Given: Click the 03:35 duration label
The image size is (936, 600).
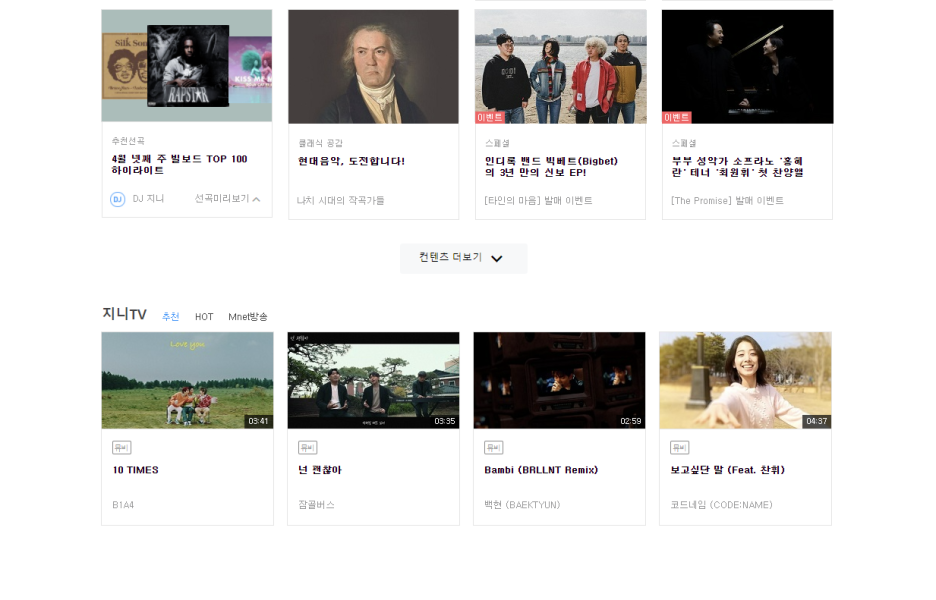Looking at the screenshot, I should tap(444, 421).
